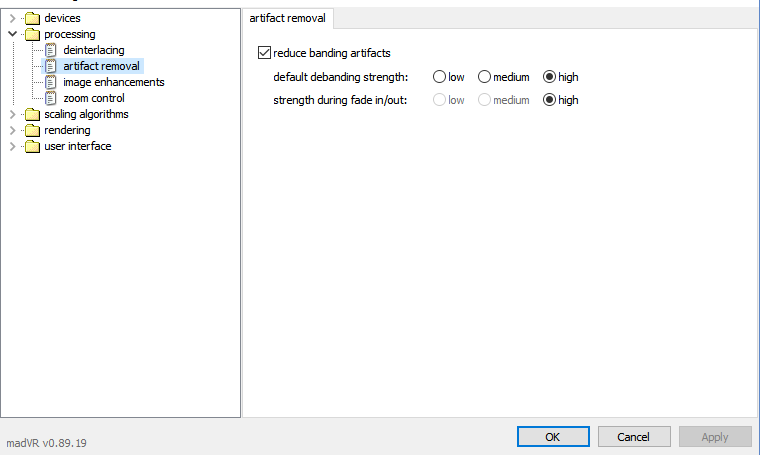Click the user interface folder icon
The width and height of the screenshot is (760, 455).
tap(32, 146)
